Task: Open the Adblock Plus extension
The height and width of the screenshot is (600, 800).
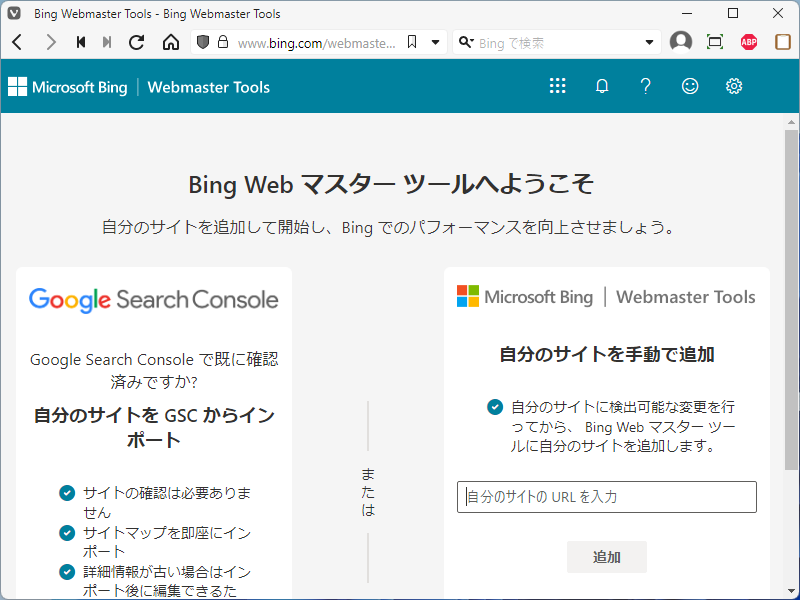Action: (749, 42)
